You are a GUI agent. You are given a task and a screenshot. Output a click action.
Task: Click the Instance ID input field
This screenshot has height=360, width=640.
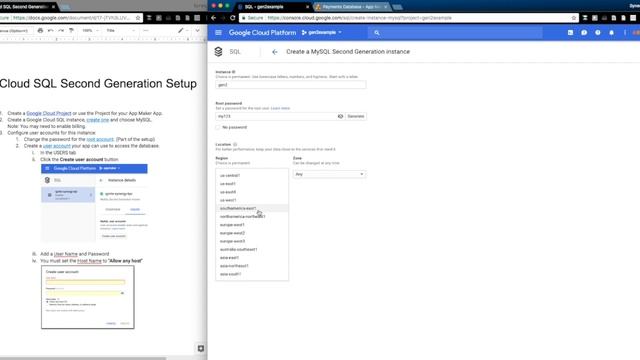(291, 84)
